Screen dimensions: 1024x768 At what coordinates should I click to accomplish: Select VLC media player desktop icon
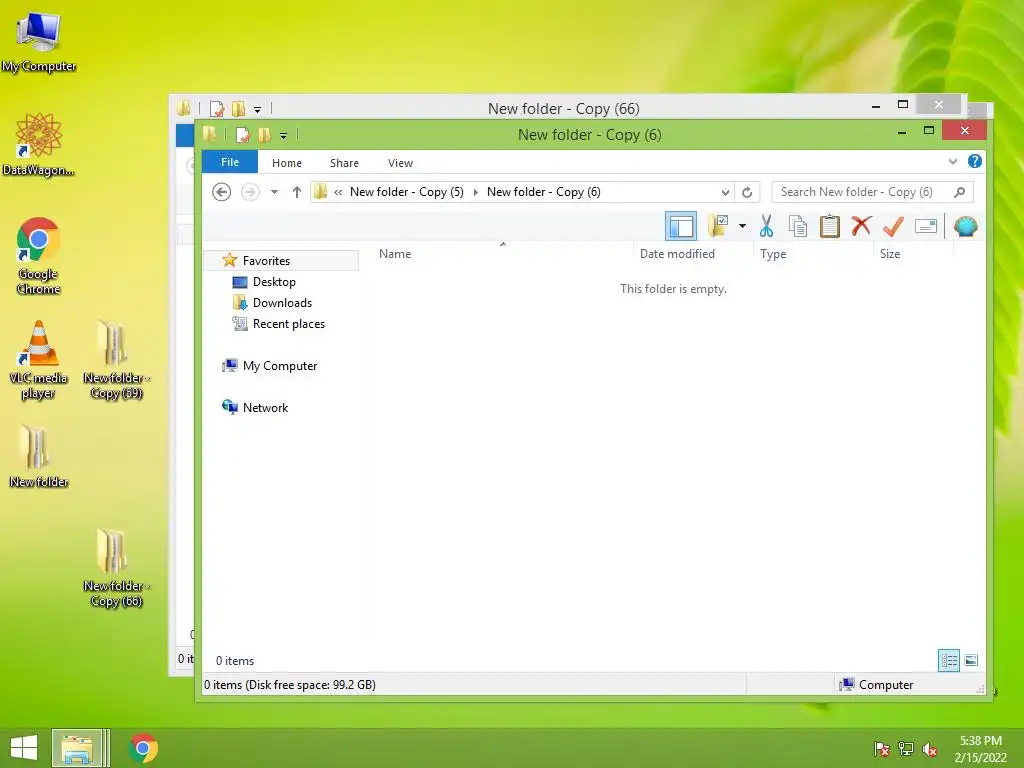39,359
